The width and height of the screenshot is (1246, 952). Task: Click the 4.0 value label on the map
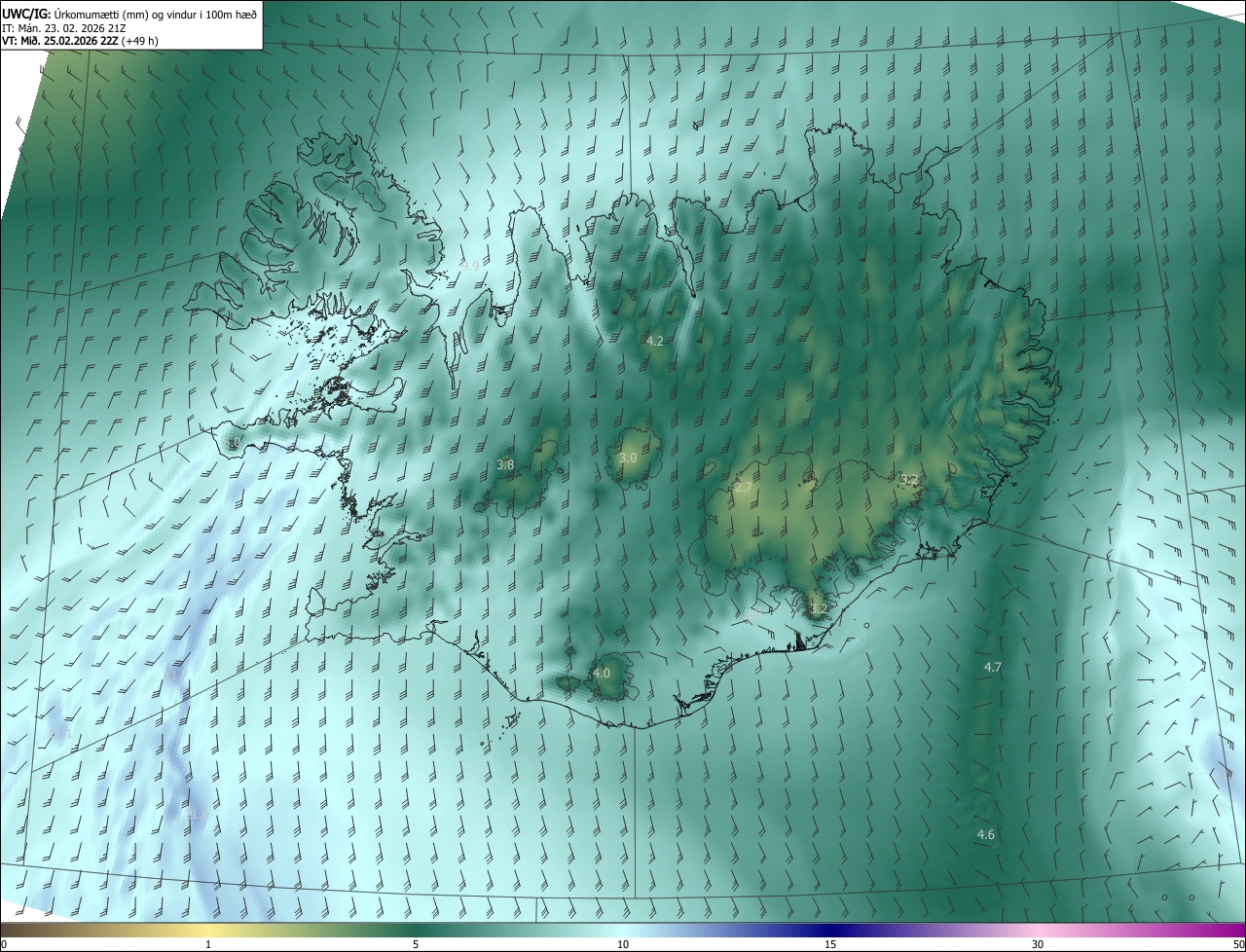[x=602, y=673]
